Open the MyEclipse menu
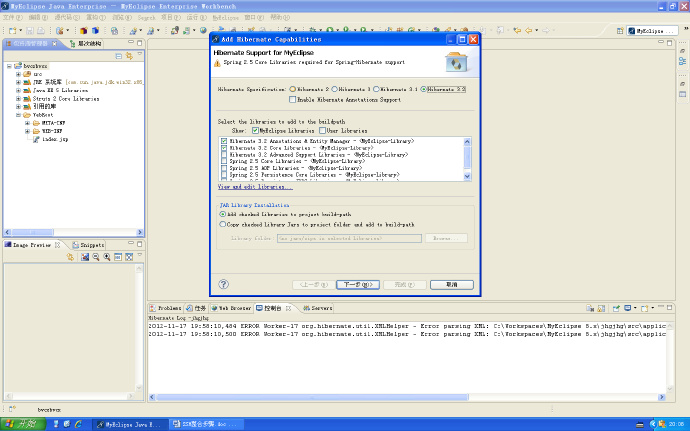 (x=225, y=18)
